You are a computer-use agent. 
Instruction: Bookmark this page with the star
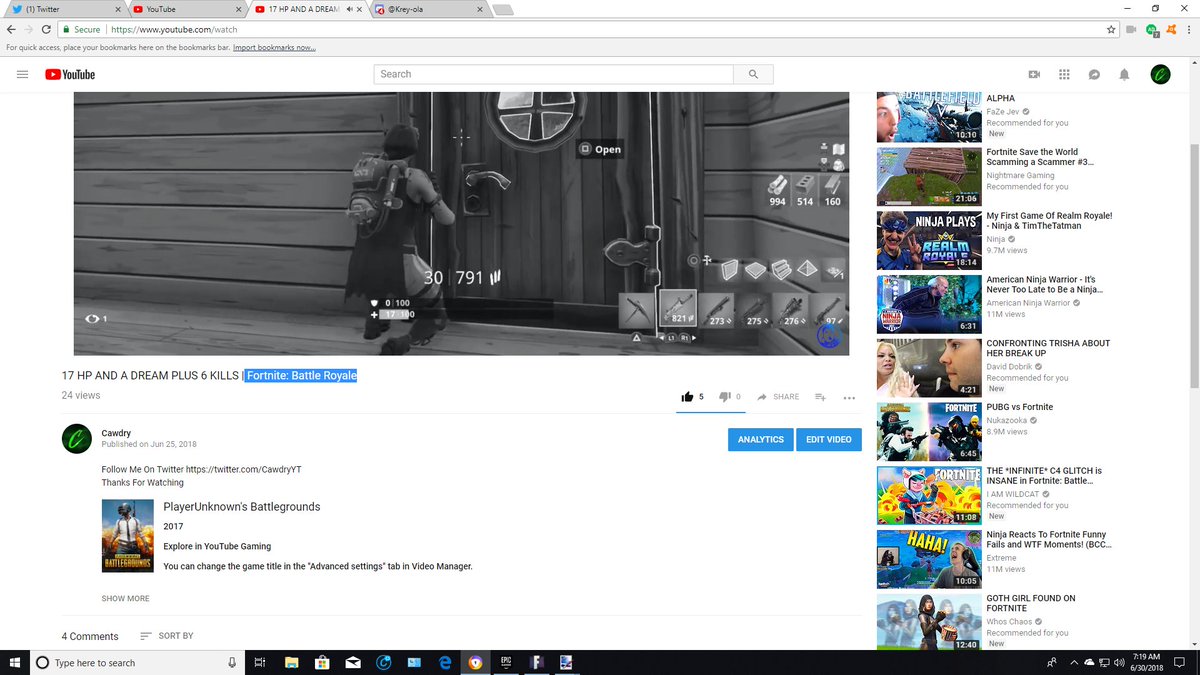[1111, 30]
